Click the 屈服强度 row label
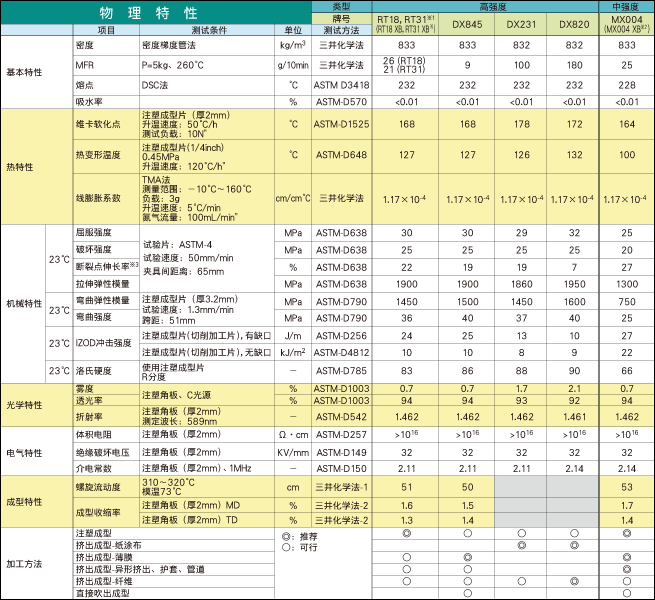Image resolution: width=655 pixels, height=600 pixels. pos(94,232)
